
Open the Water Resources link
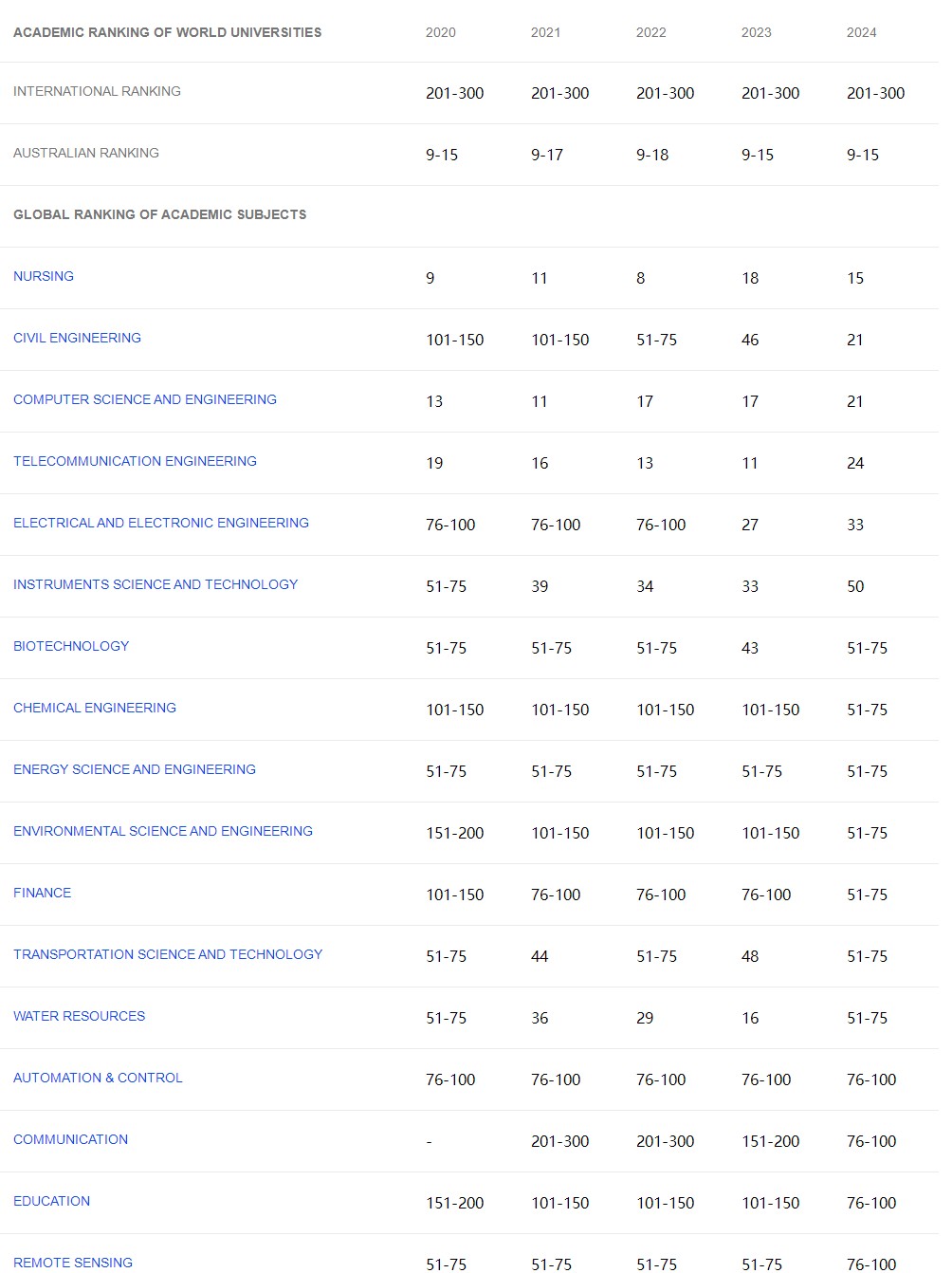click(x=80, y=1016)
